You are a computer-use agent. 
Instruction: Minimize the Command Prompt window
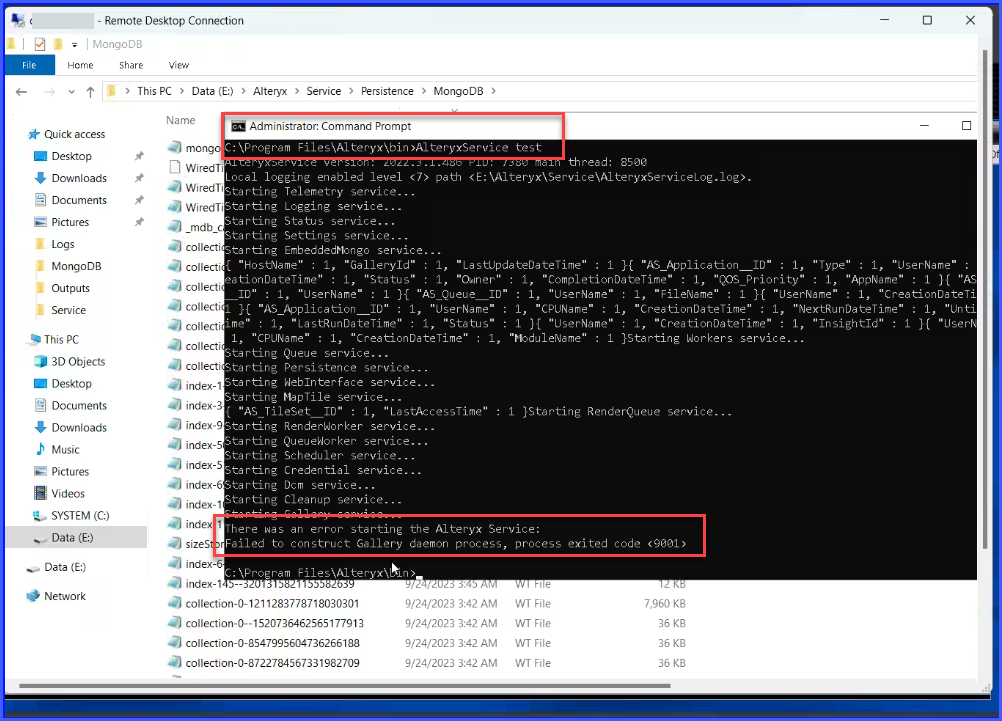924,126
